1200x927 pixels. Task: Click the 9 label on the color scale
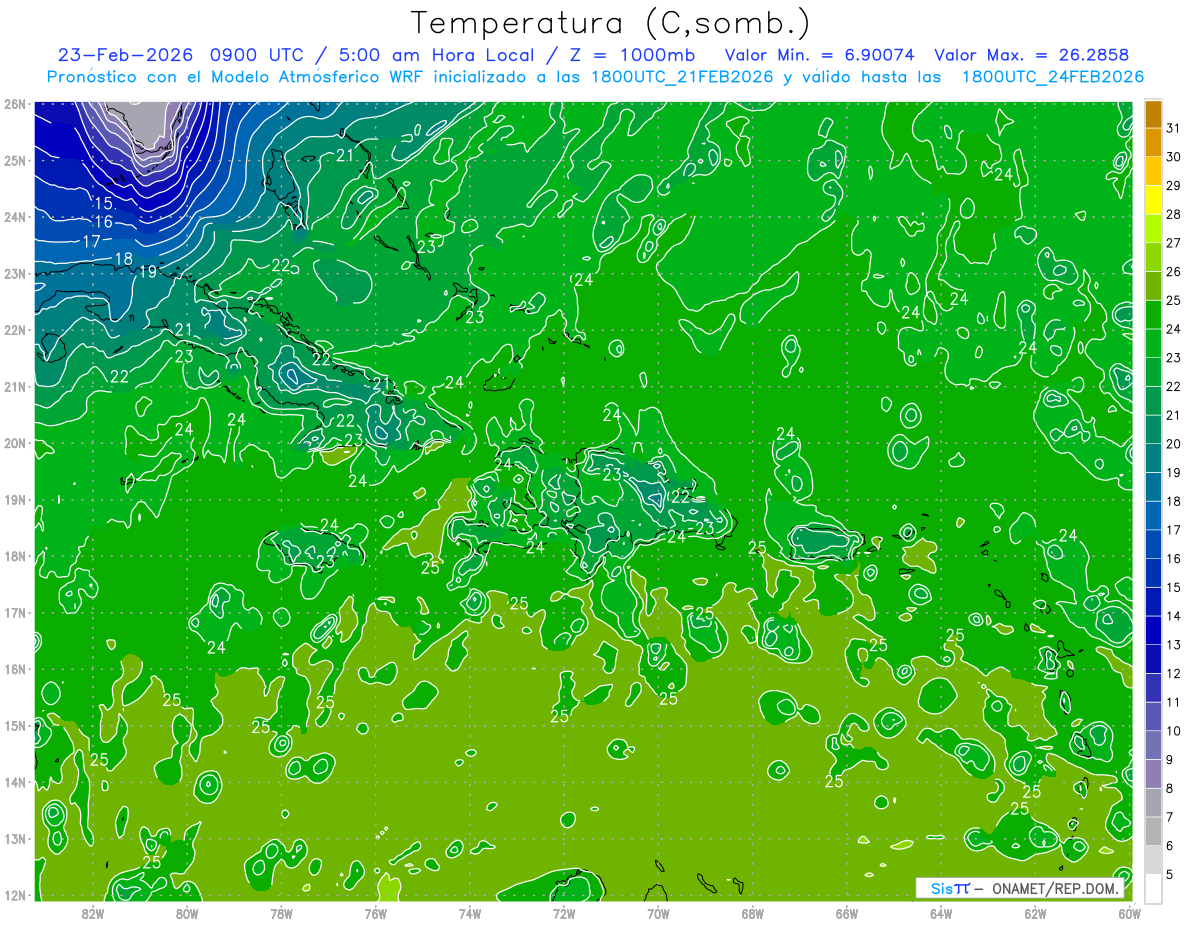click(x=1170, y=760)
